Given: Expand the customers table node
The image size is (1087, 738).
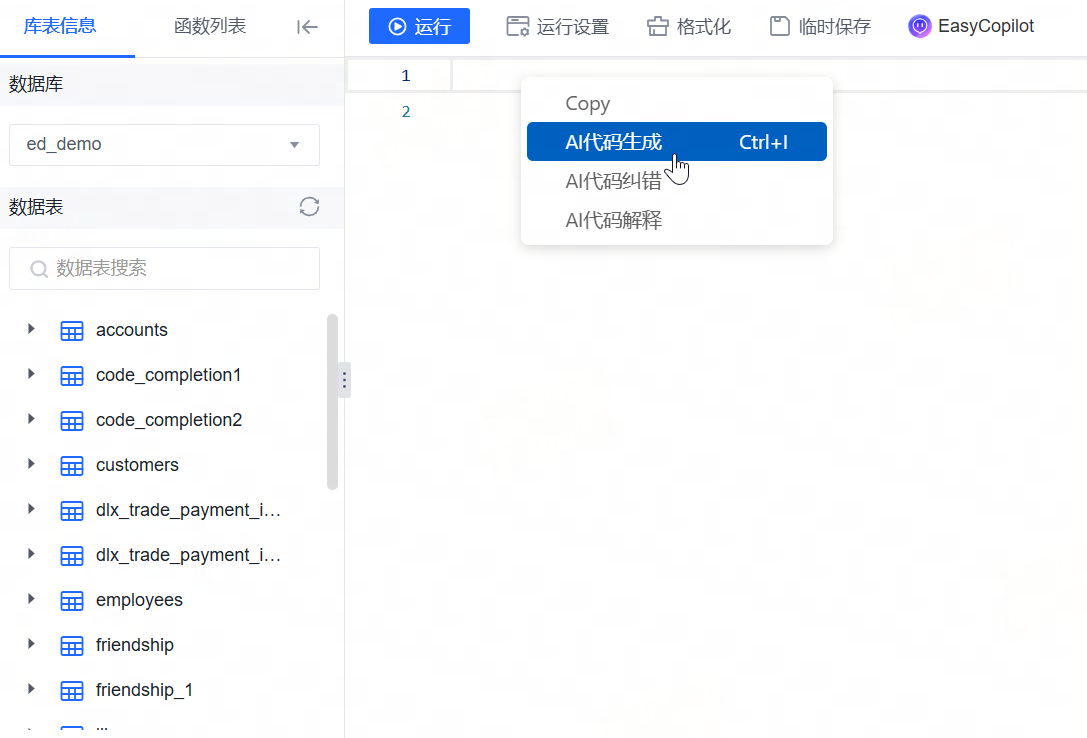Looking at the screenshot, I should (31, 464).
